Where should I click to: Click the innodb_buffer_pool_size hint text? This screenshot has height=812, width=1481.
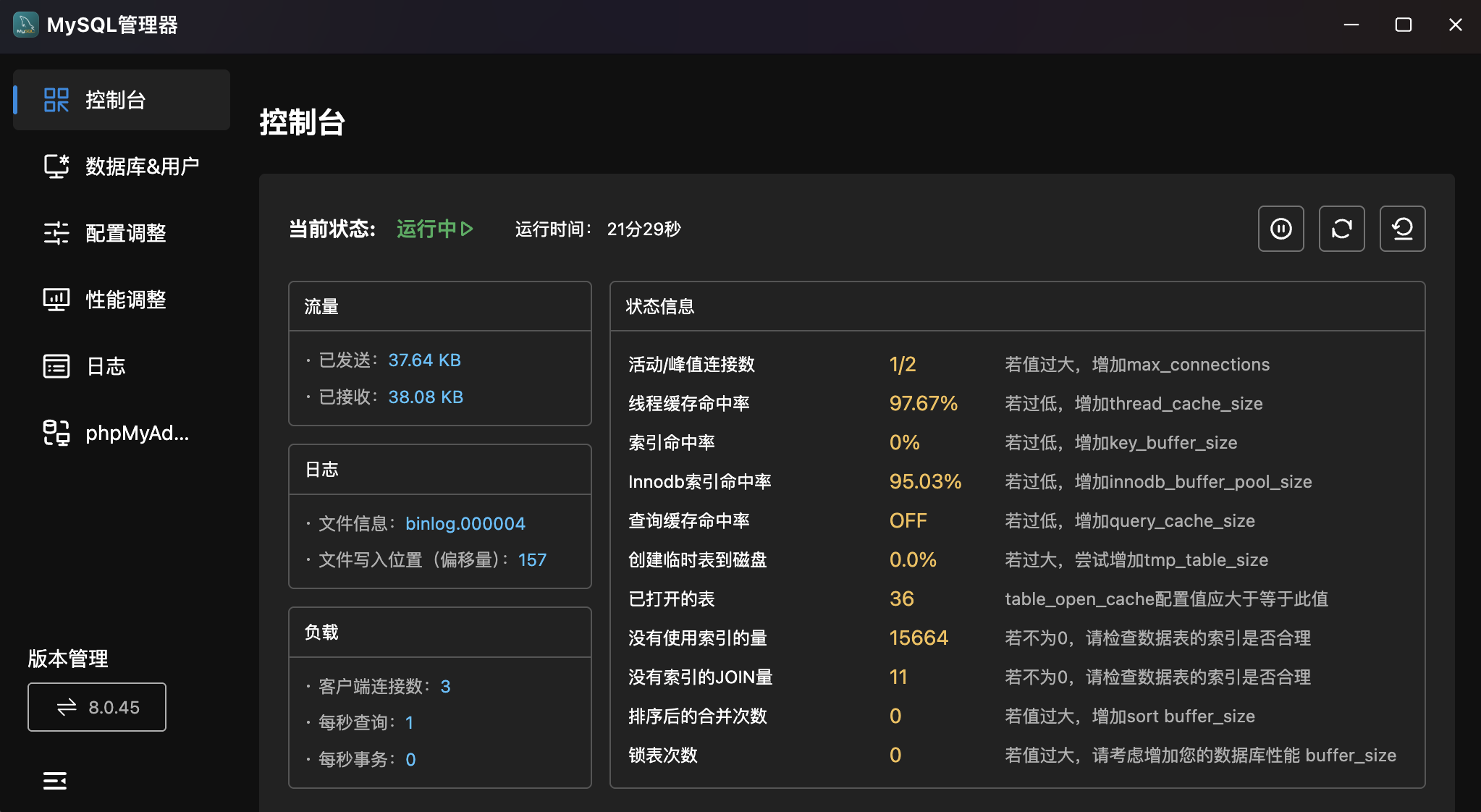point(1158,481)
